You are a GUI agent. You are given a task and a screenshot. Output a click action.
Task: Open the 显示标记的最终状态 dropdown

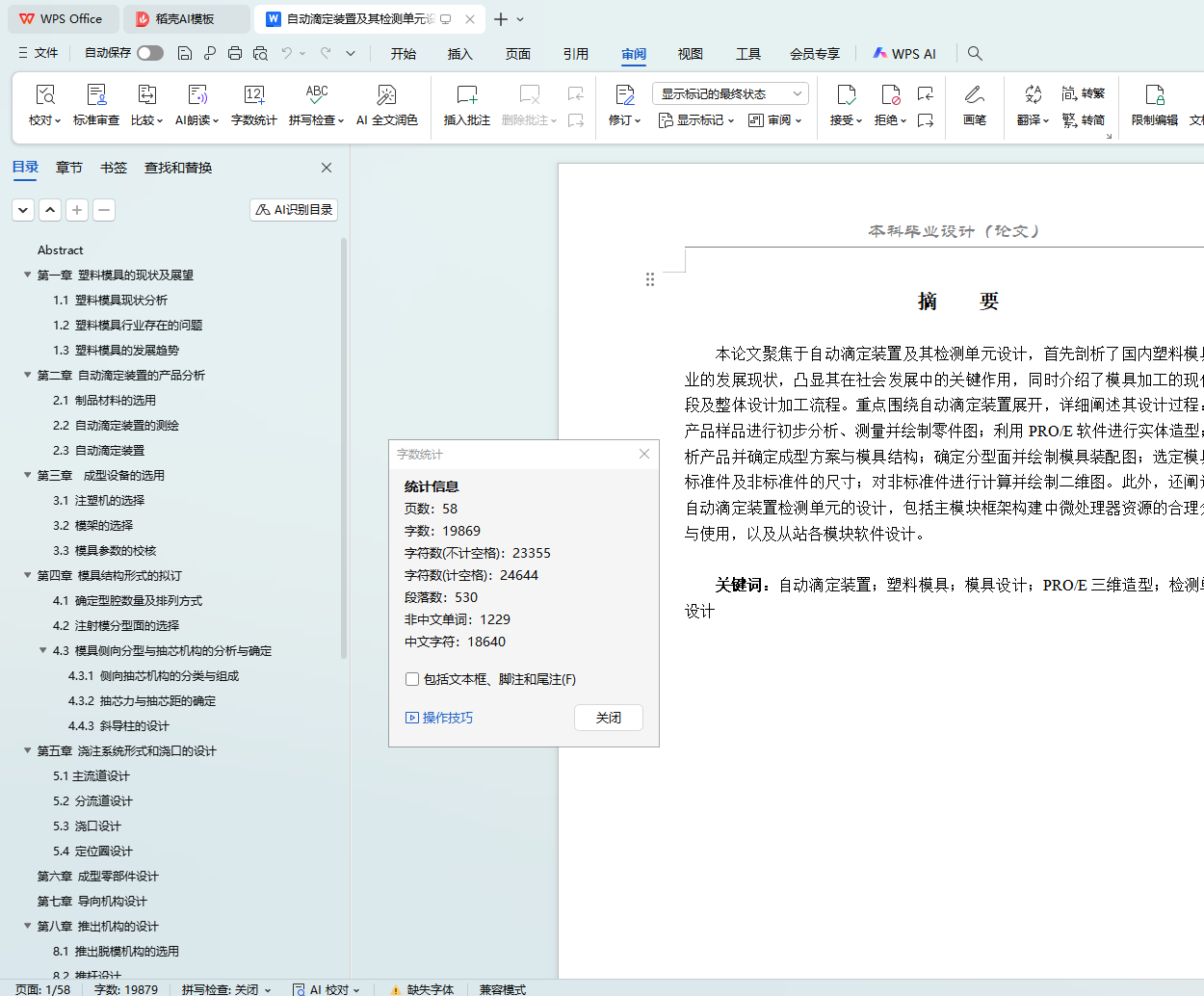point(730,93)
